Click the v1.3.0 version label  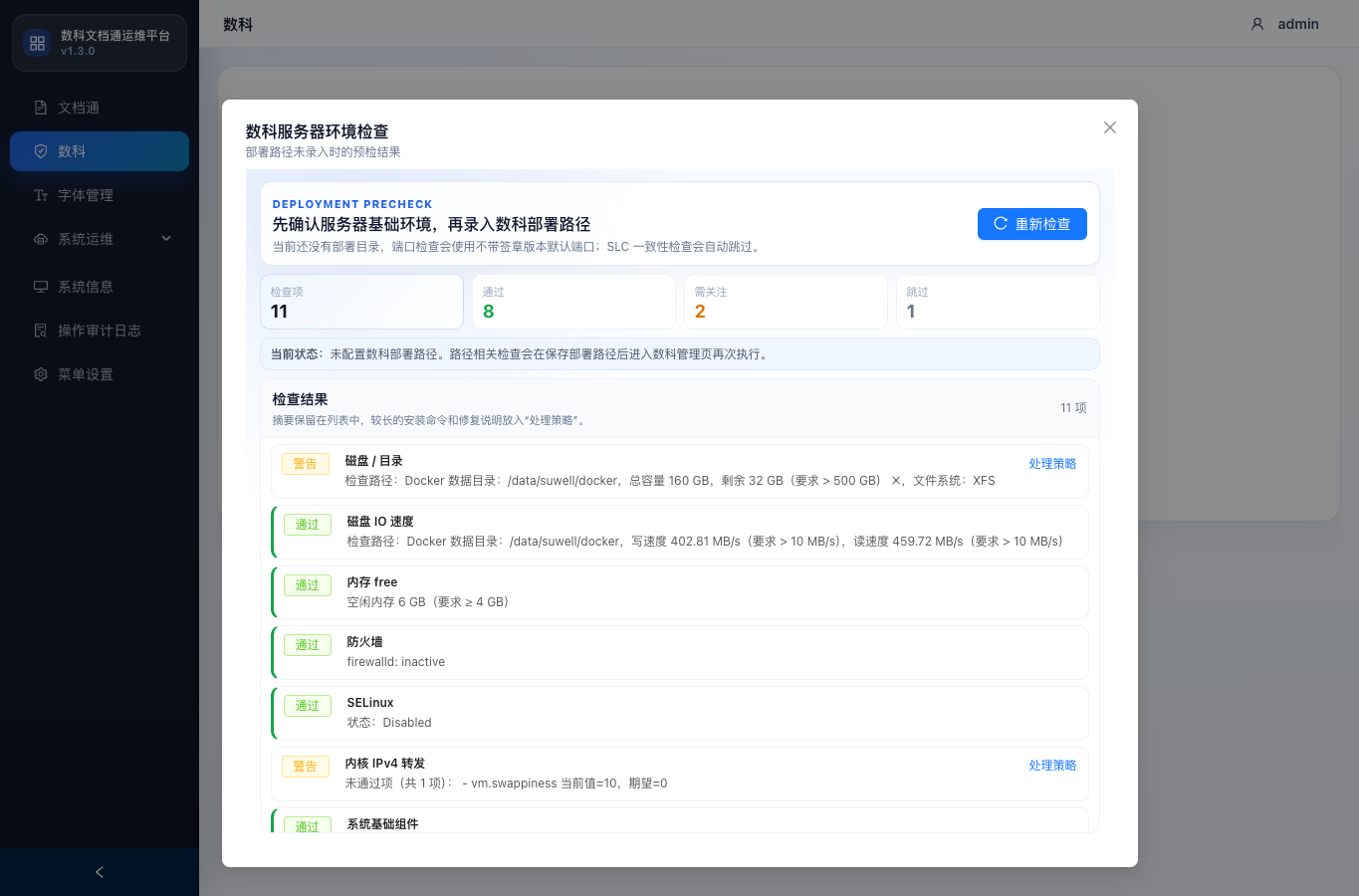pyautogui.click(x=78, y=51)
